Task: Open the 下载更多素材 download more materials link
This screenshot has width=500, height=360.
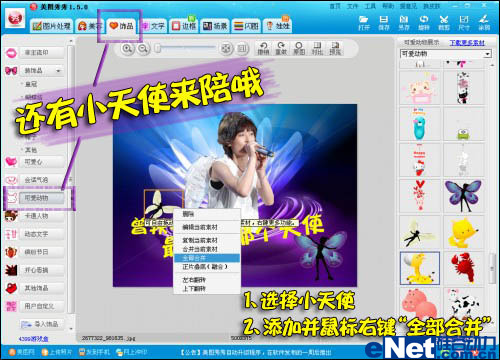Action: click(467, 43)
